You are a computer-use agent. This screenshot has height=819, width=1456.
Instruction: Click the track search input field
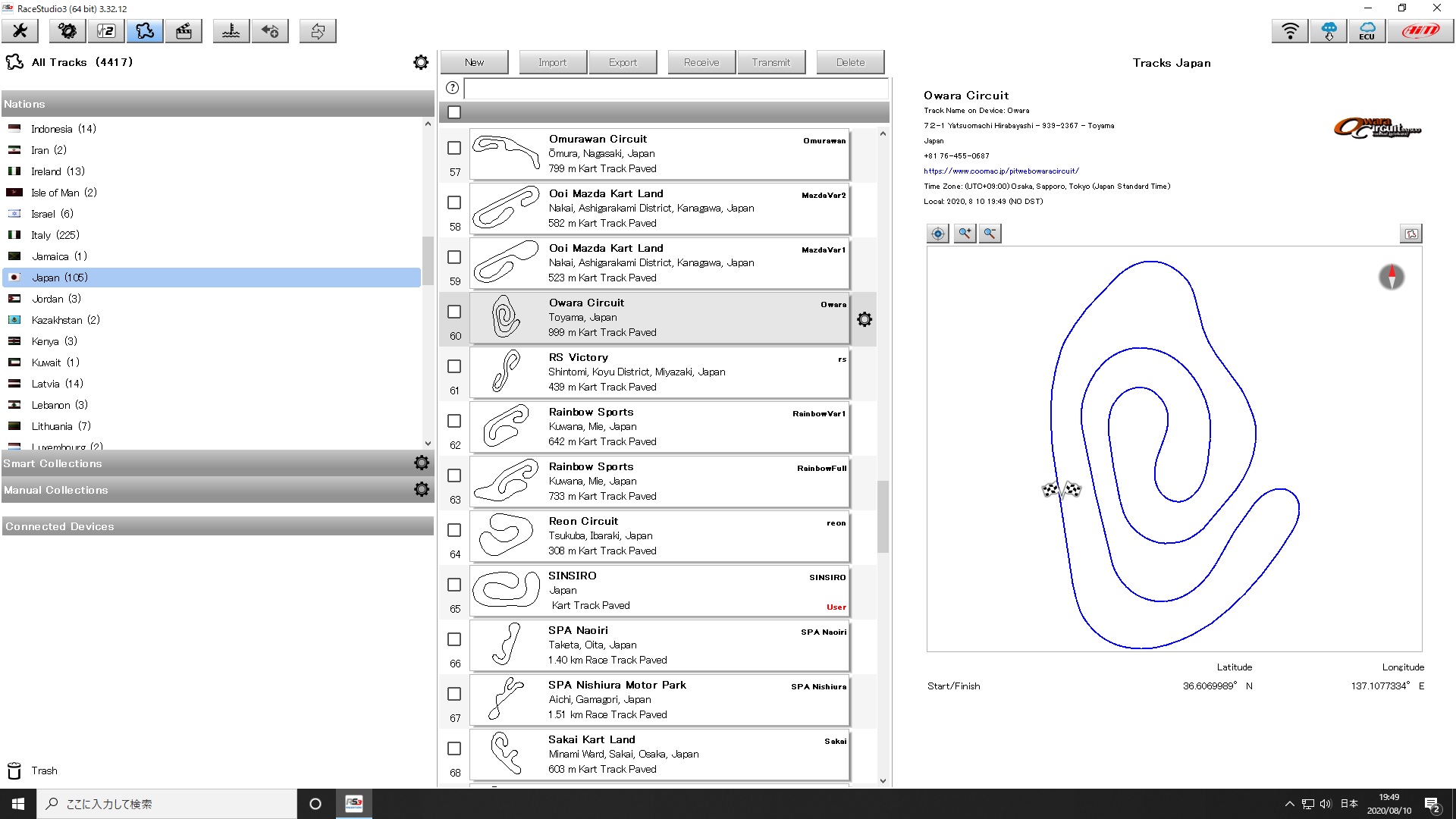pyautogui.click(x=675, y=88)
